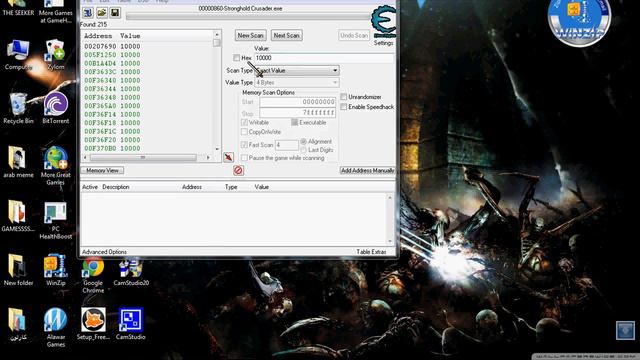Click Add Address Manually
Screen dimensions: 640x360
[367, 170]
